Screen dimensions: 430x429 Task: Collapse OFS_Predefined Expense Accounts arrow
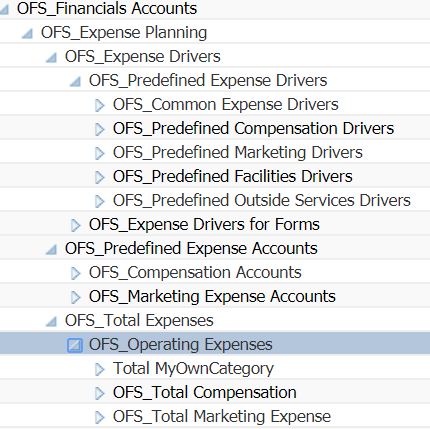[x=51, y=249]
